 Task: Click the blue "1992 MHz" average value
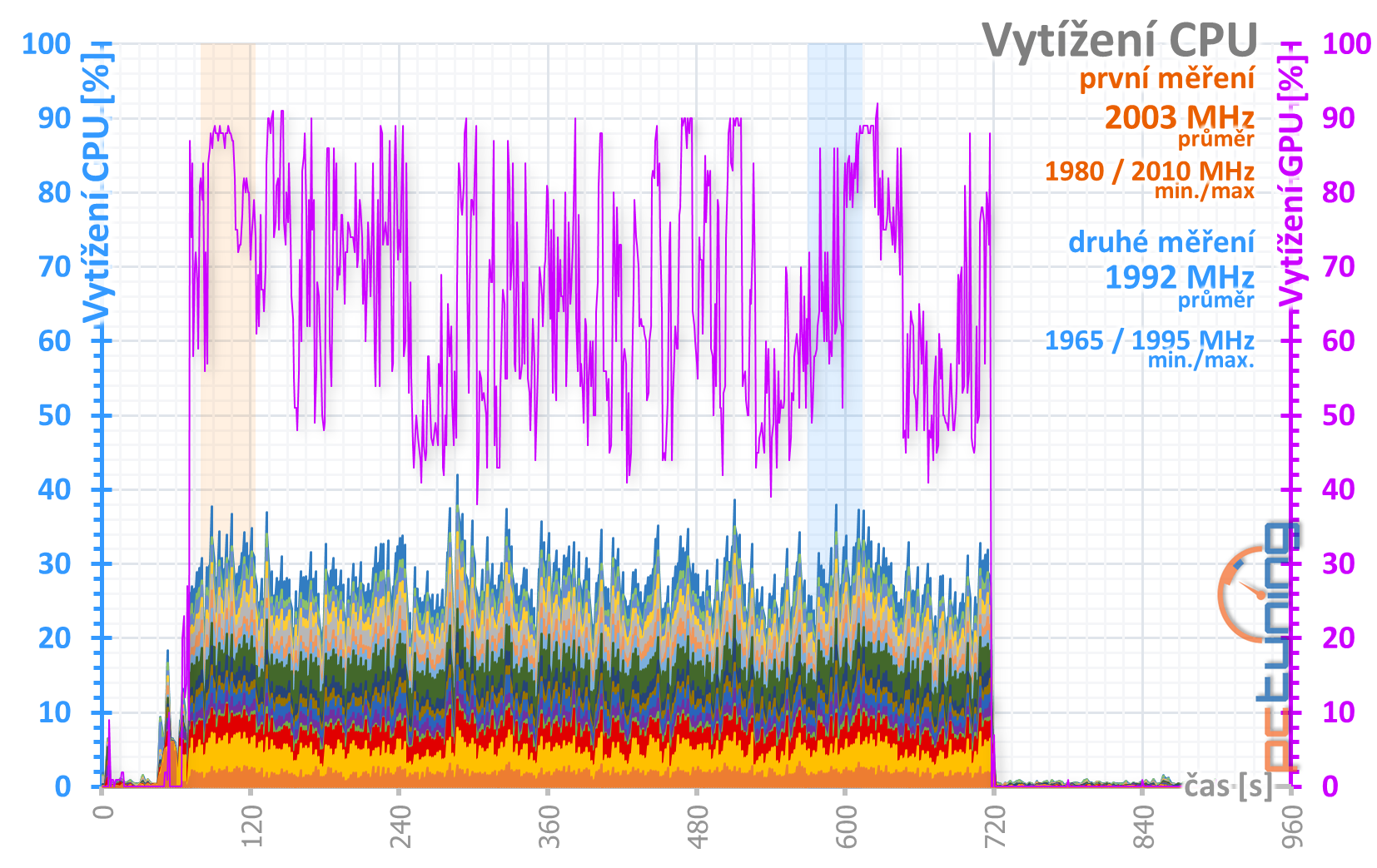1179,277
